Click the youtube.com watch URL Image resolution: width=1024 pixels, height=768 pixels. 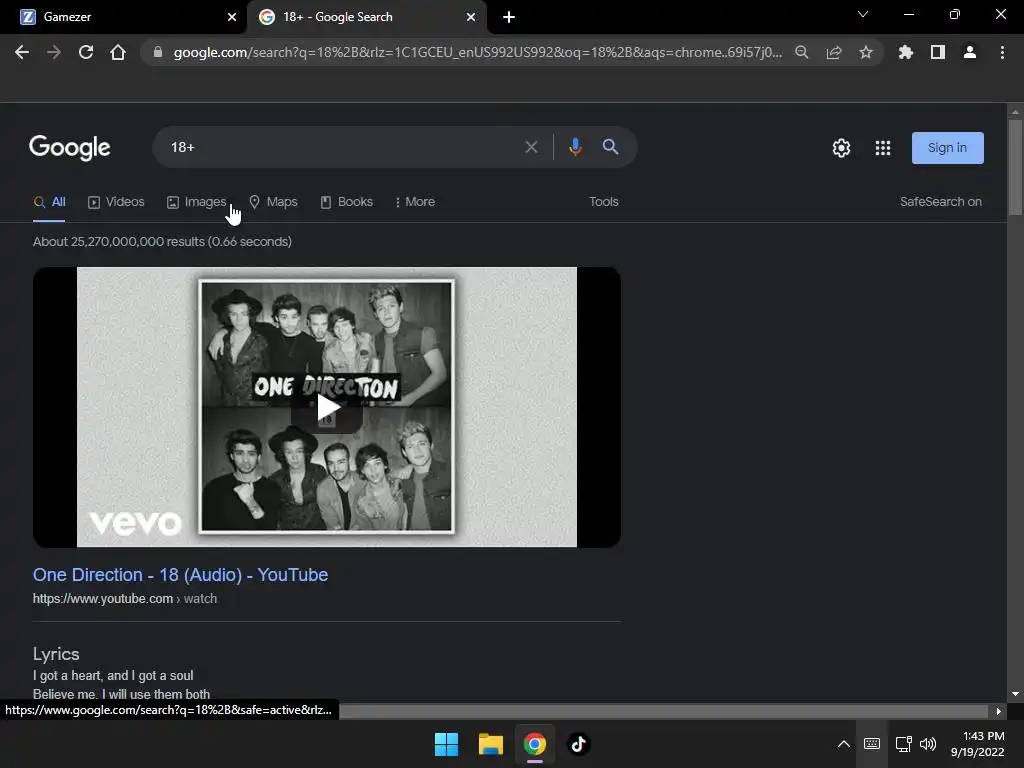tap(125, 599)
